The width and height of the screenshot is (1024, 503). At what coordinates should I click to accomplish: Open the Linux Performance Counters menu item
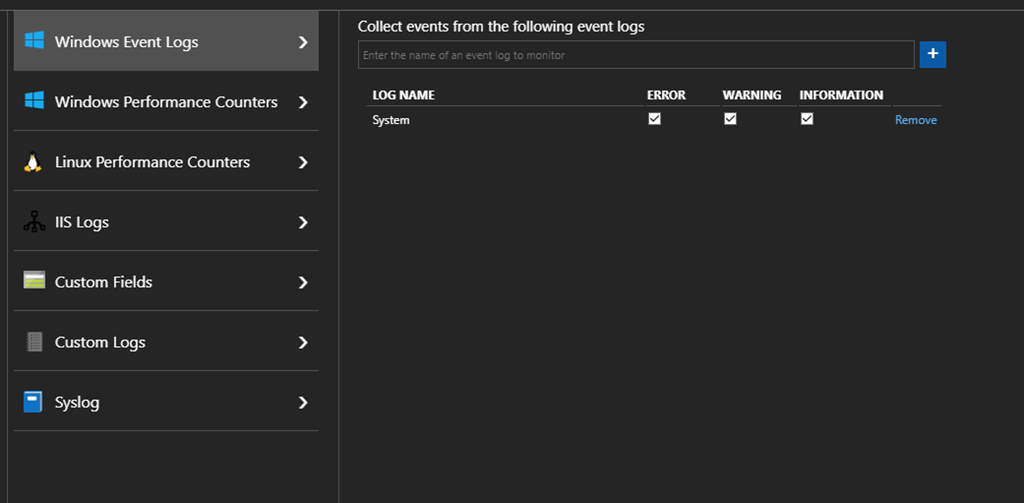point(152,162)
